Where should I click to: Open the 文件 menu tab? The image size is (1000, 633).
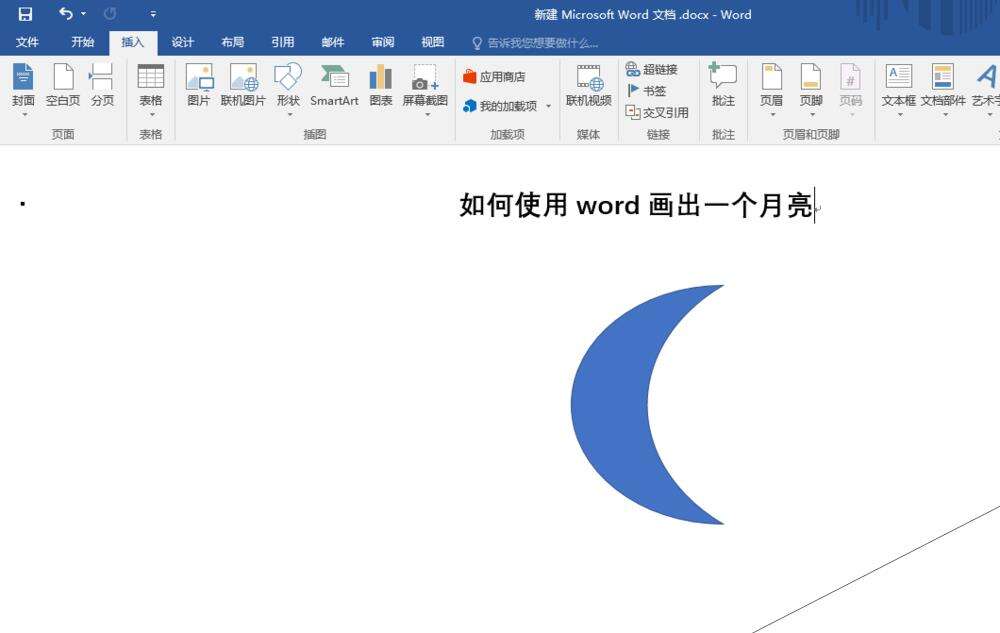[27, 42]
